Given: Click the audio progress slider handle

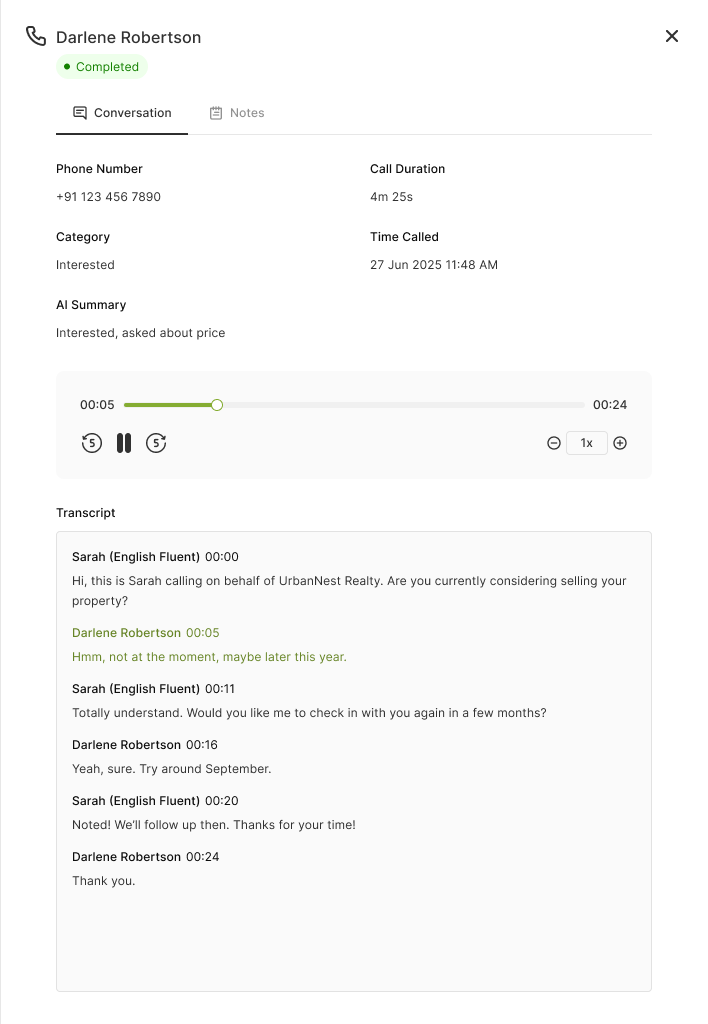Looking at the screenshot, I should pyautogui.click(x=217, y=405).
